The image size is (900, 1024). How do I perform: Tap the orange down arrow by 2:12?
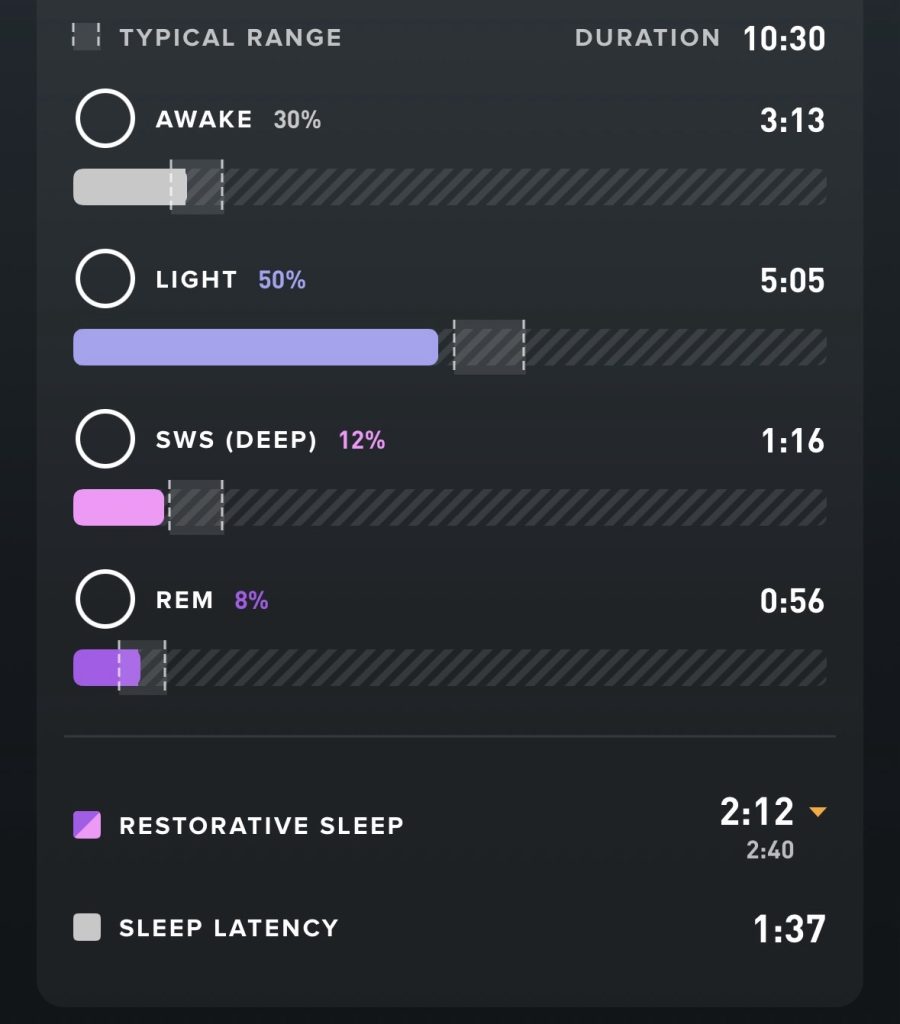click(x=817, y=812)
